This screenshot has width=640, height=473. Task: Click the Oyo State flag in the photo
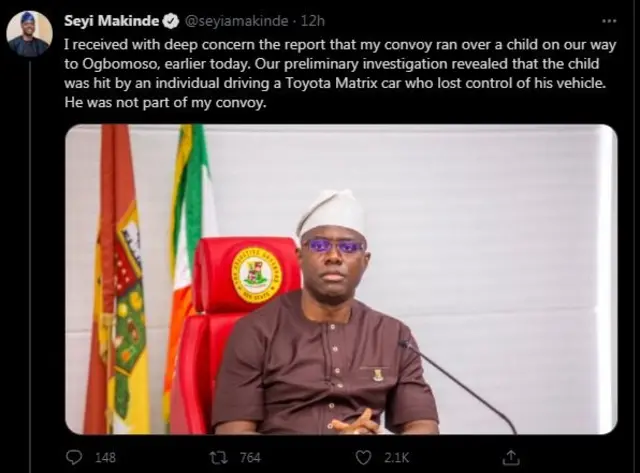click(x=118, y=279)
